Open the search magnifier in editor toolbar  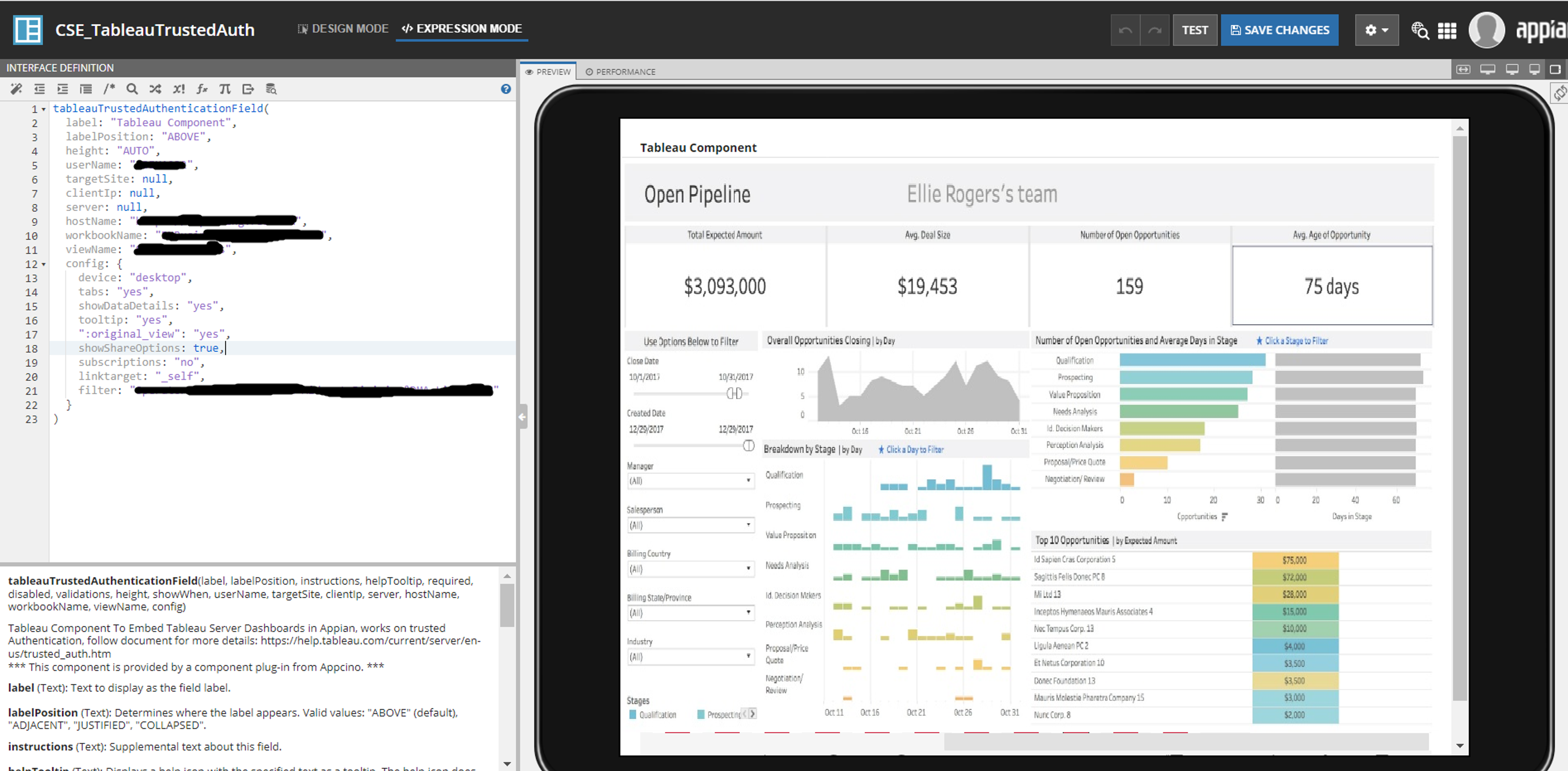pyautogui.click(x=132, y=89)
